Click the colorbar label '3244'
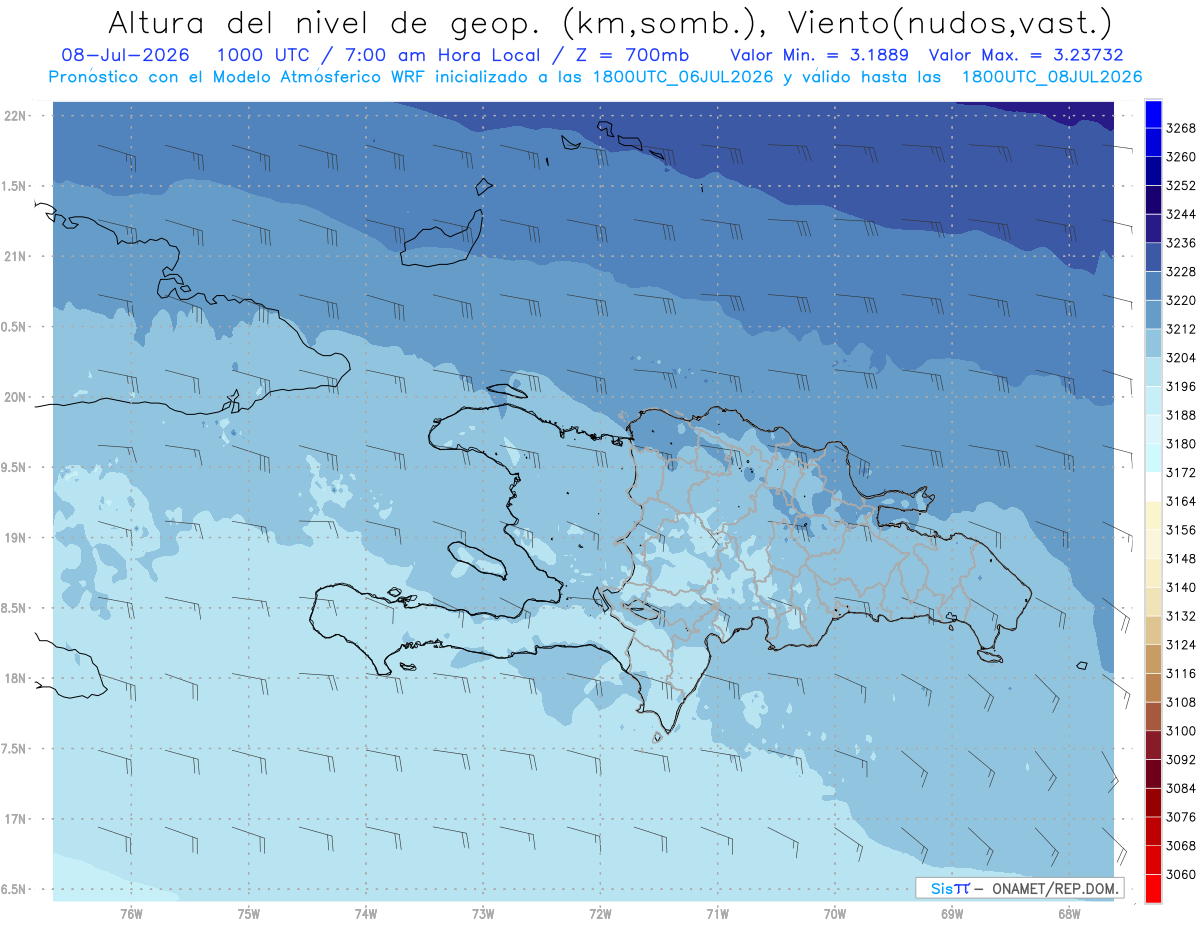 click(x=1181, y=214)
